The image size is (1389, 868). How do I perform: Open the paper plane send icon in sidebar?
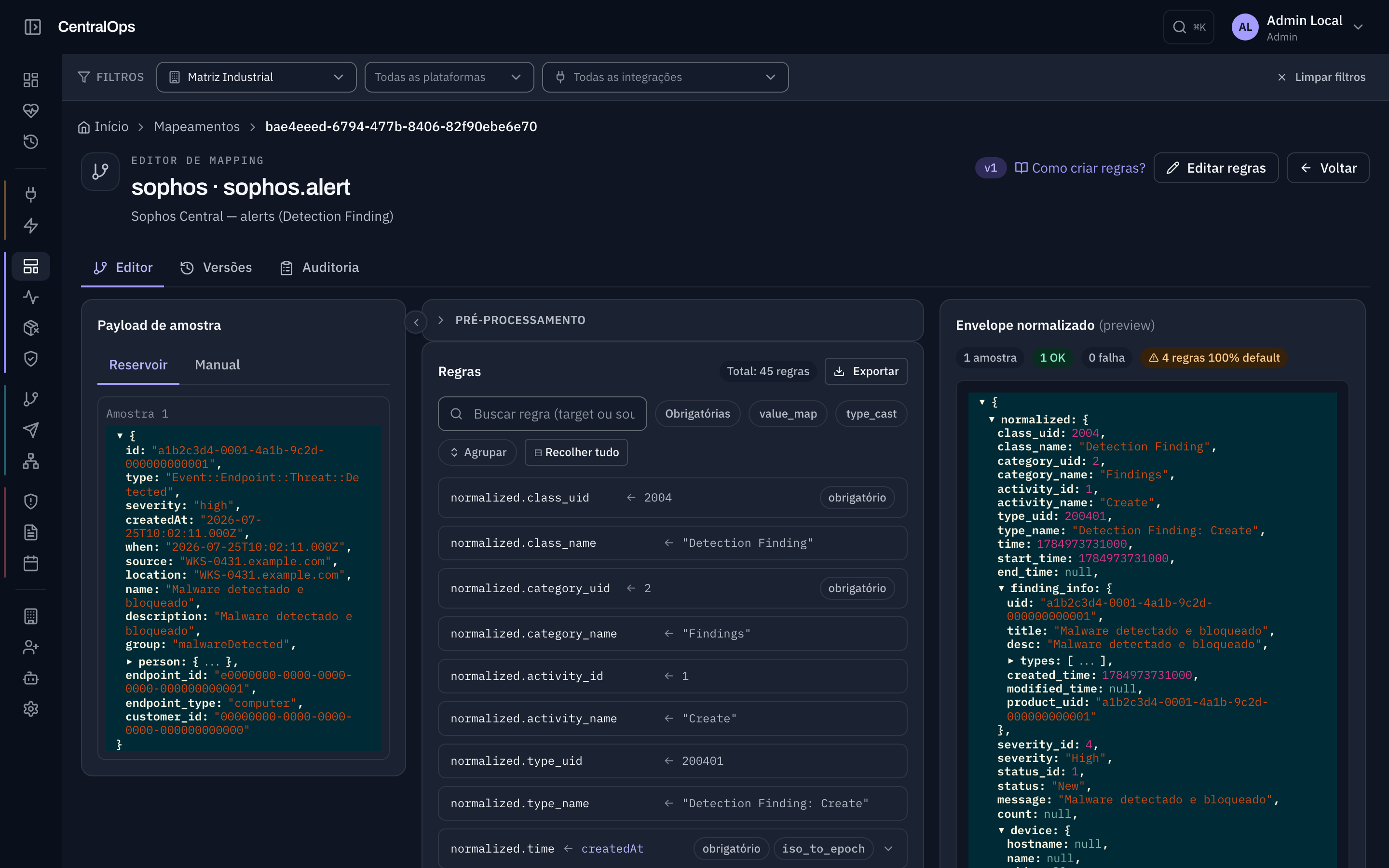tap(31, 430)
